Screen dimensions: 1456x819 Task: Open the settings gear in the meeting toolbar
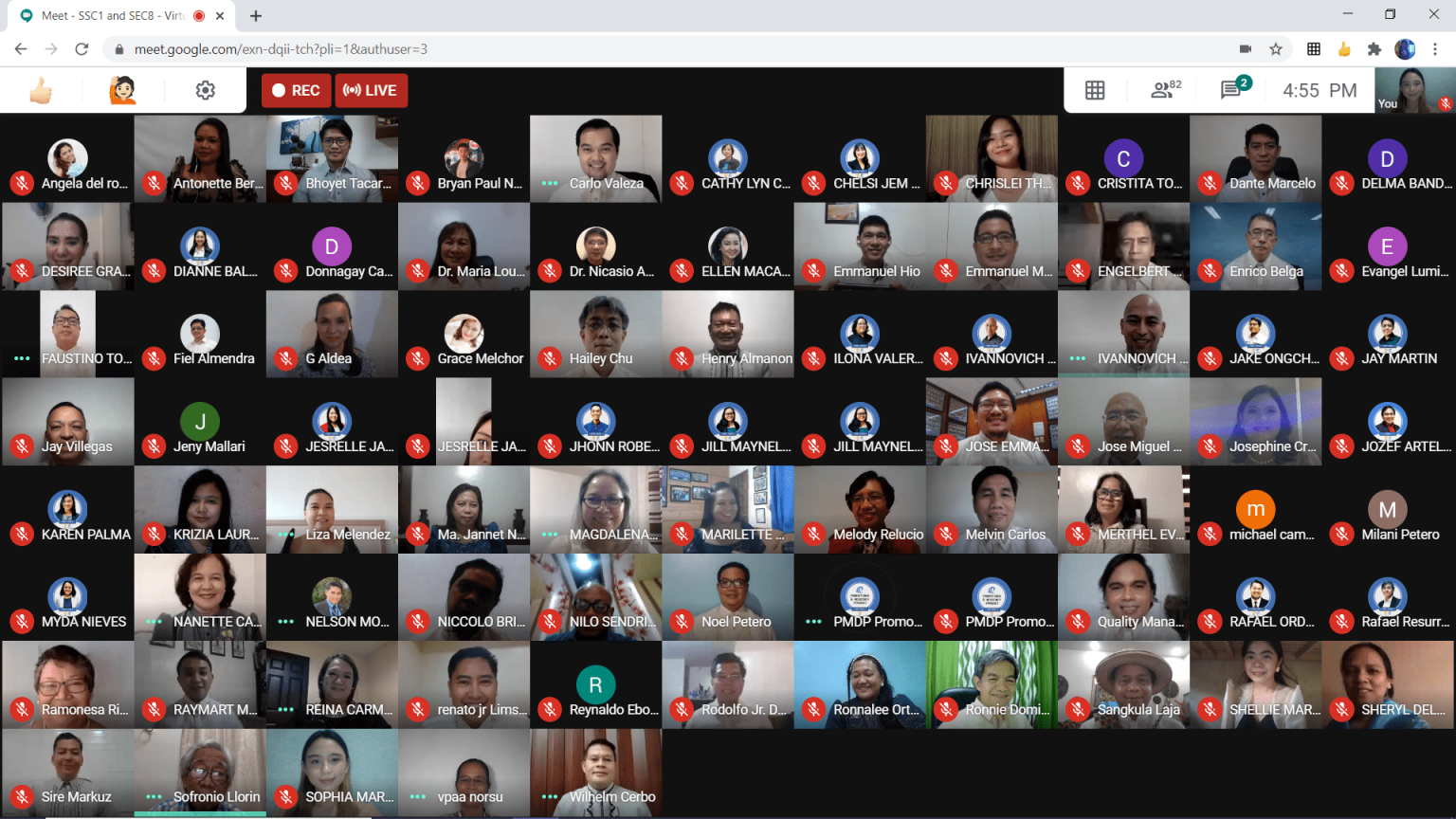(205, 89)
